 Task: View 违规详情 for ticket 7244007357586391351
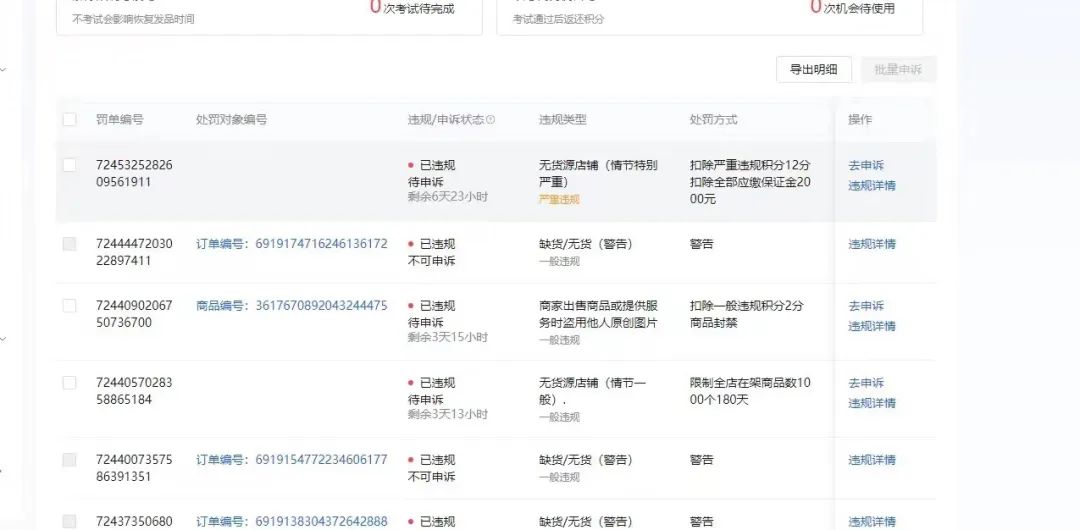pyautogui.click(x=871, y=460)
